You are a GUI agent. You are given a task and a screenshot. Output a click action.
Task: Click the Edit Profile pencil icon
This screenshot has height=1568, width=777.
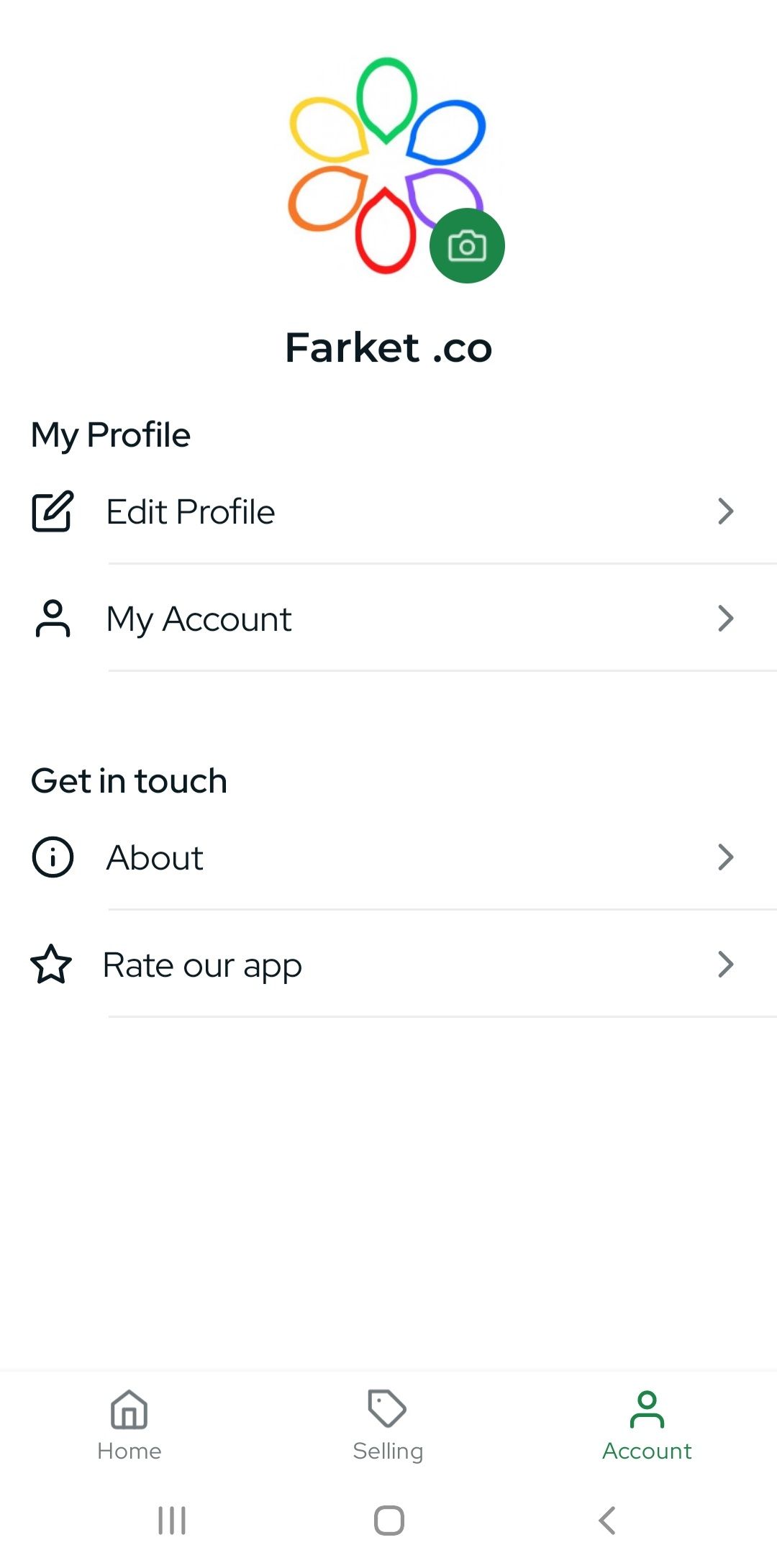coord(53,511)
